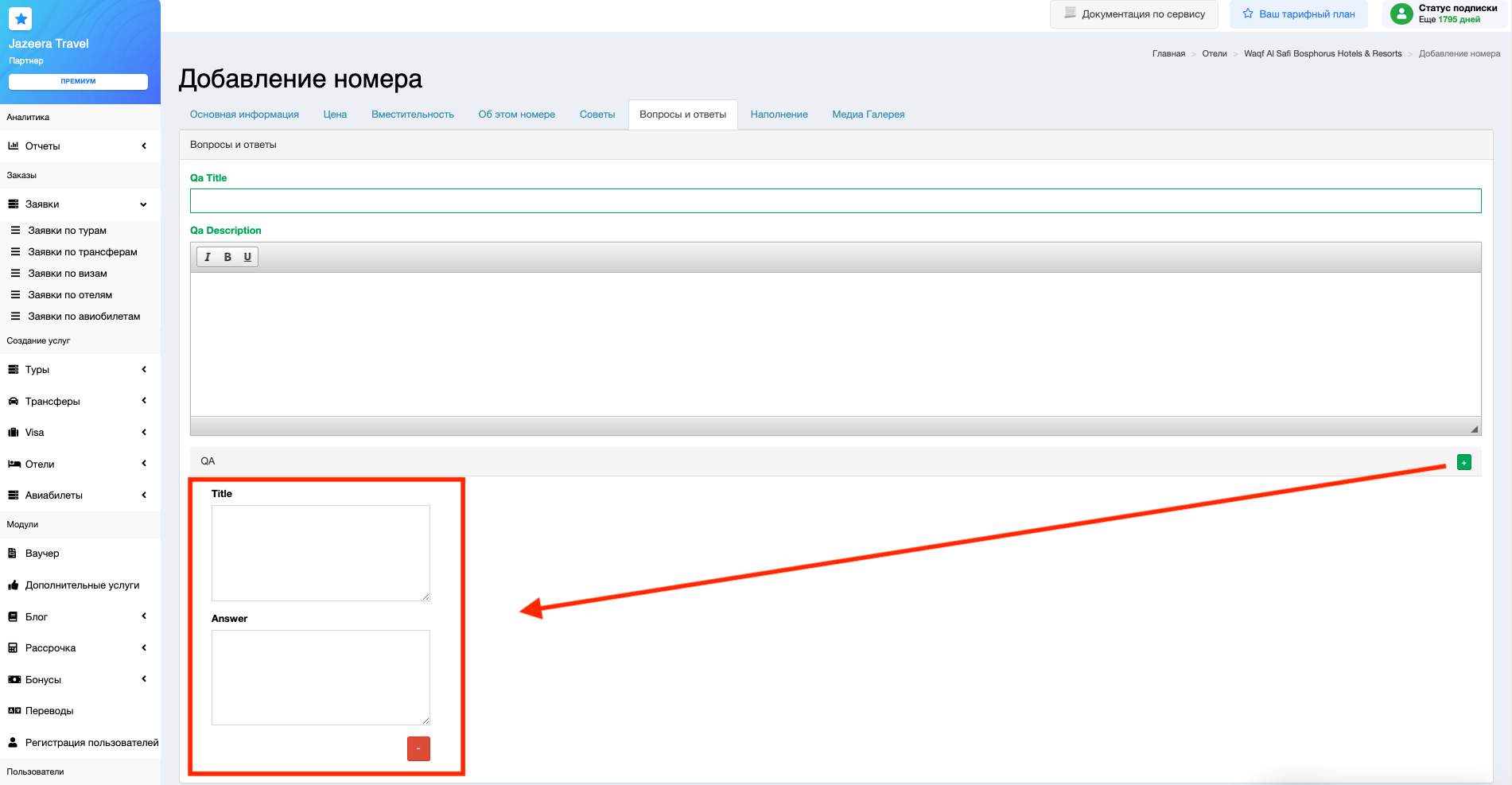Viewport: 1512px width, 785px height.
Task: Click the Ваш тарифный план button
Action: [1298, 14]
